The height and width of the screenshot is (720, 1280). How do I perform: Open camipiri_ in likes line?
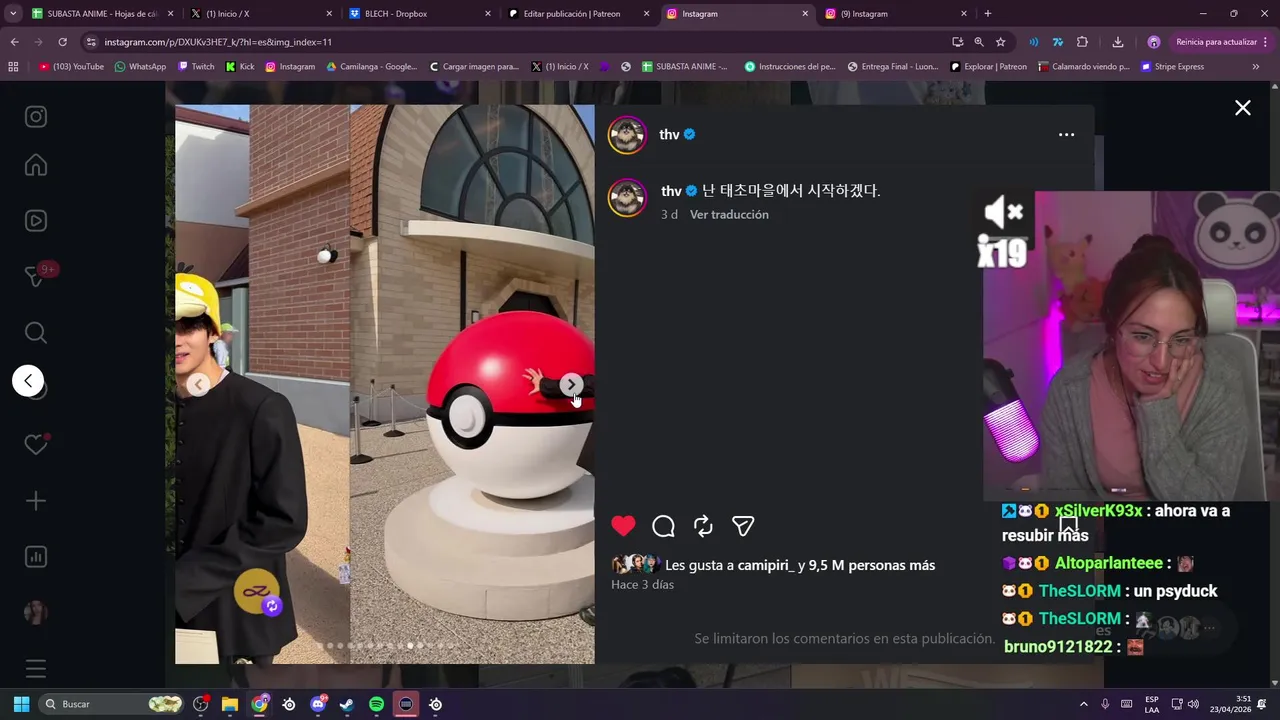[766, 565]
